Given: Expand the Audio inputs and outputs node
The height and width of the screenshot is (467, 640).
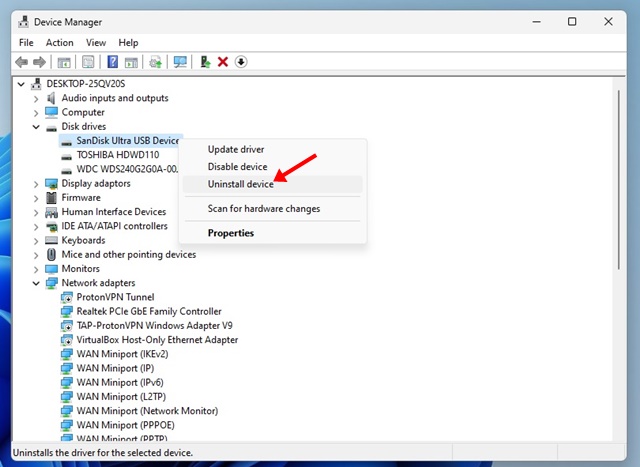Looking at the screenshot, I should [37, 98].
